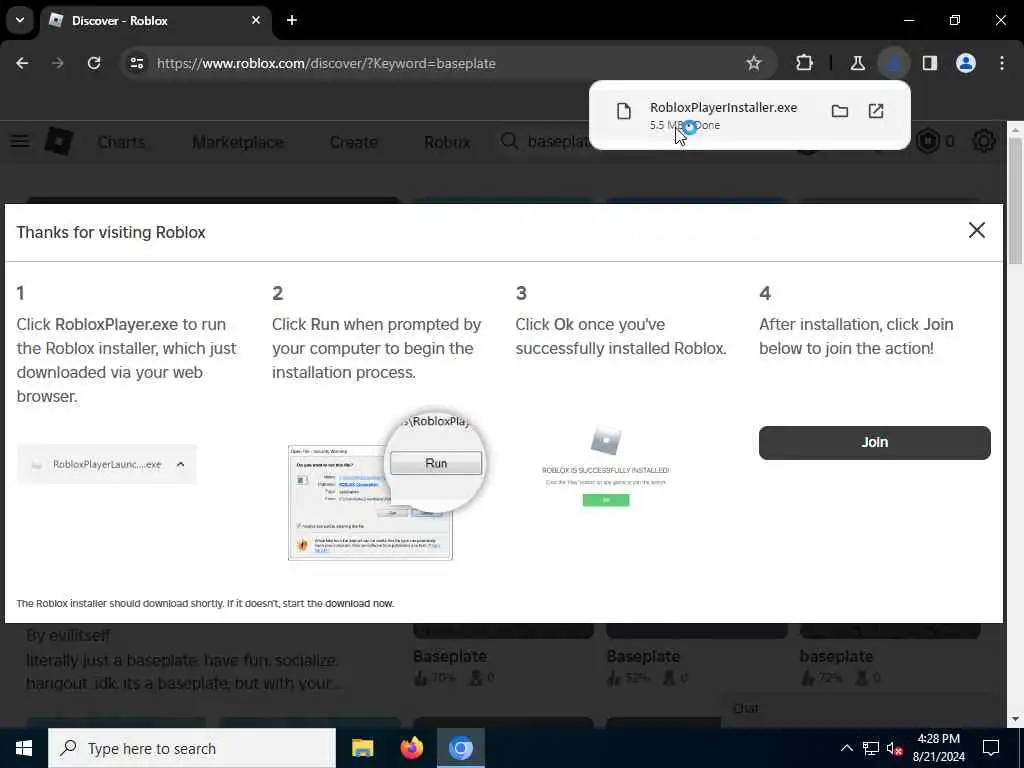This screenshot has height=768, width=1024.
Task: Expand the tab search dropdown arrow
Action: (x=20, y=20)
